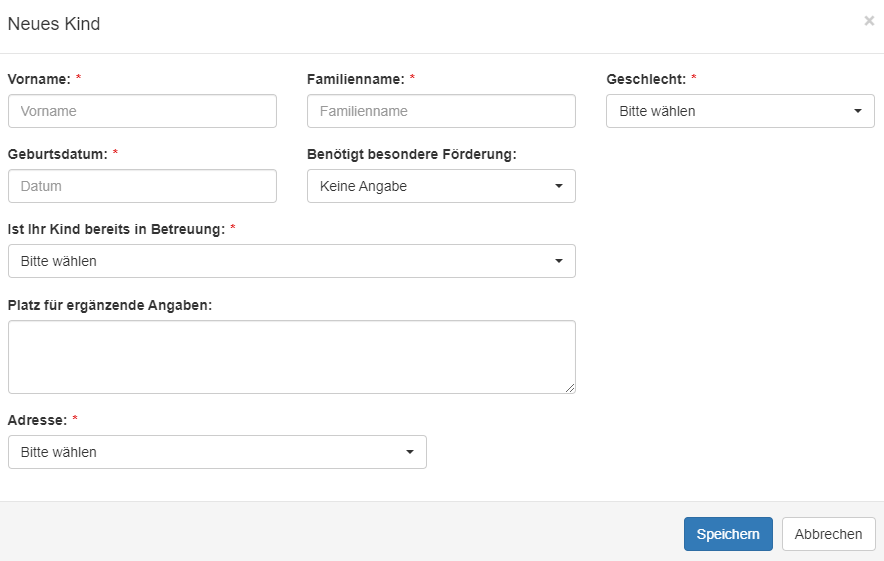Click the Benötigt besondere Förderung: label

(412, 154)
